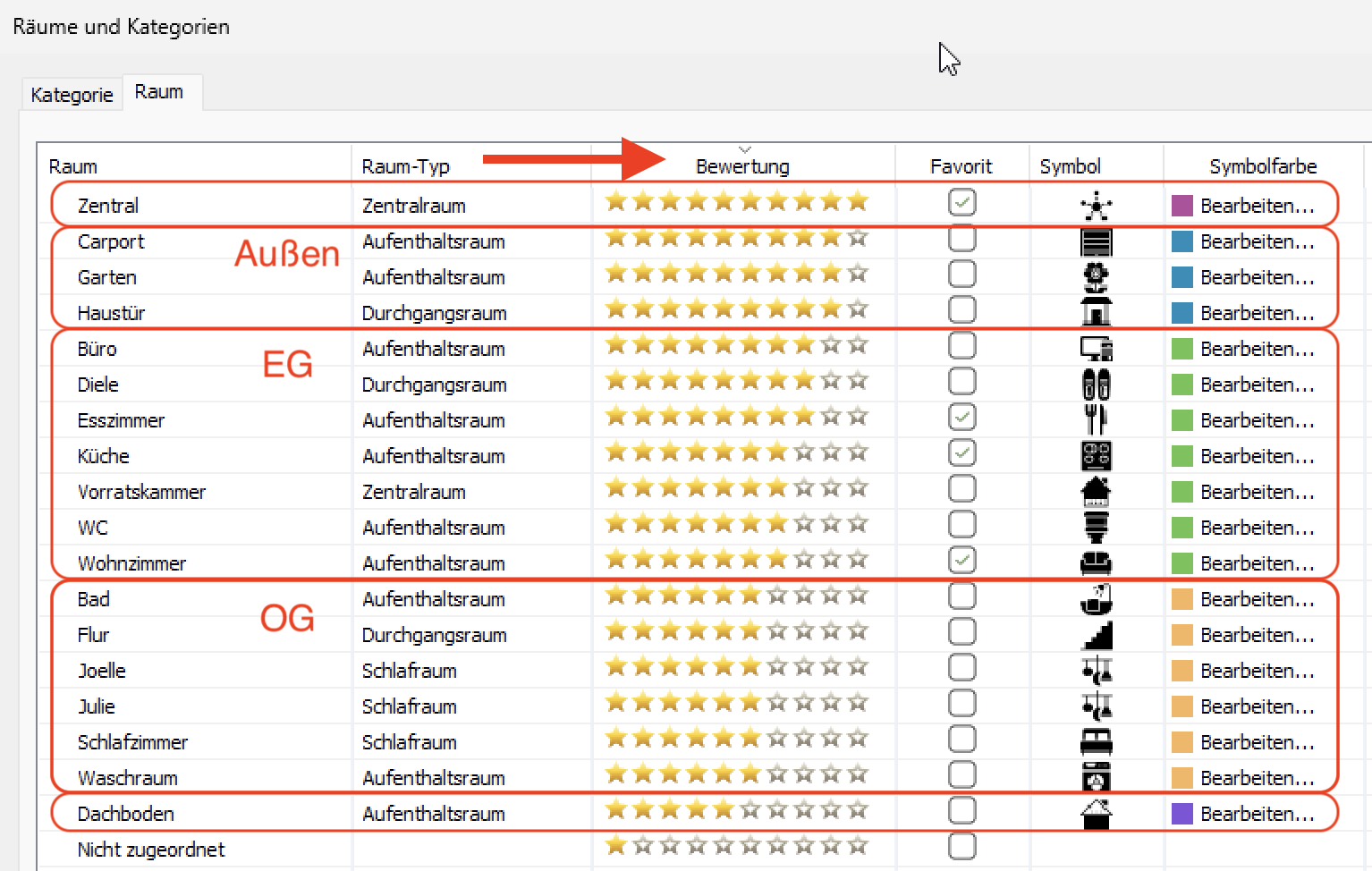Click the Zentral room star-network symbol icon
1372x871 pixels.
[1096, 206]
